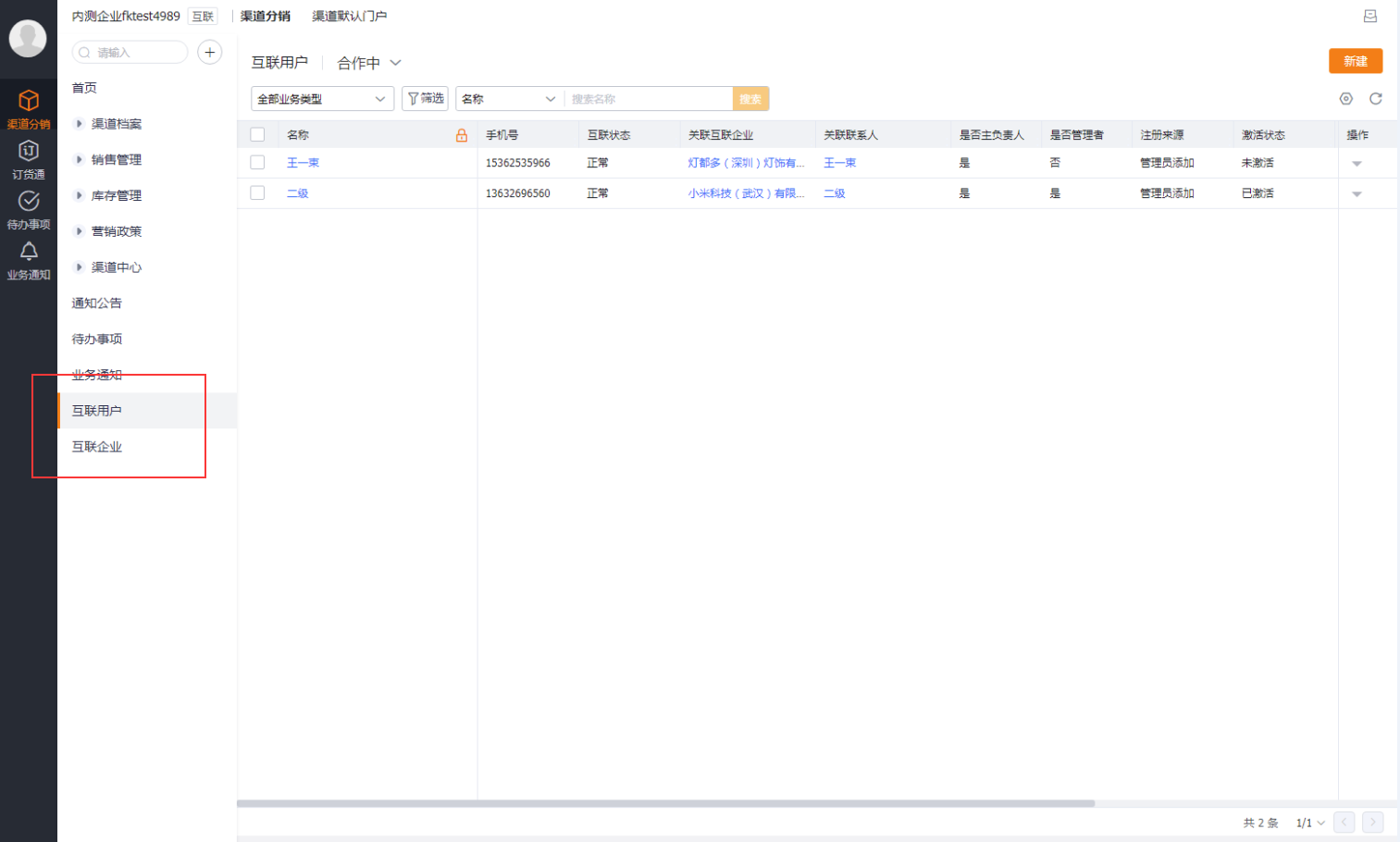
Task: Open the inbox icon at top right
Action: [1370, 16]
